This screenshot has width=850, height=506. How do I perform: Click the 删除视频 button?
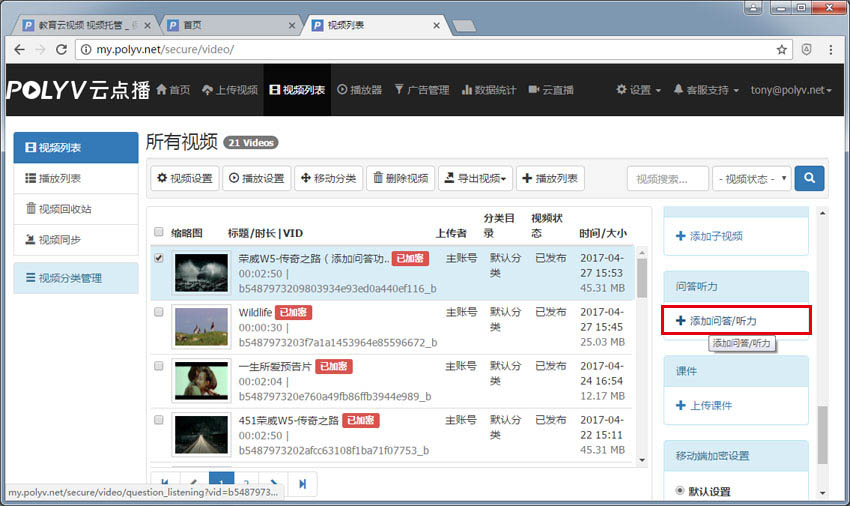coord(400,179)
